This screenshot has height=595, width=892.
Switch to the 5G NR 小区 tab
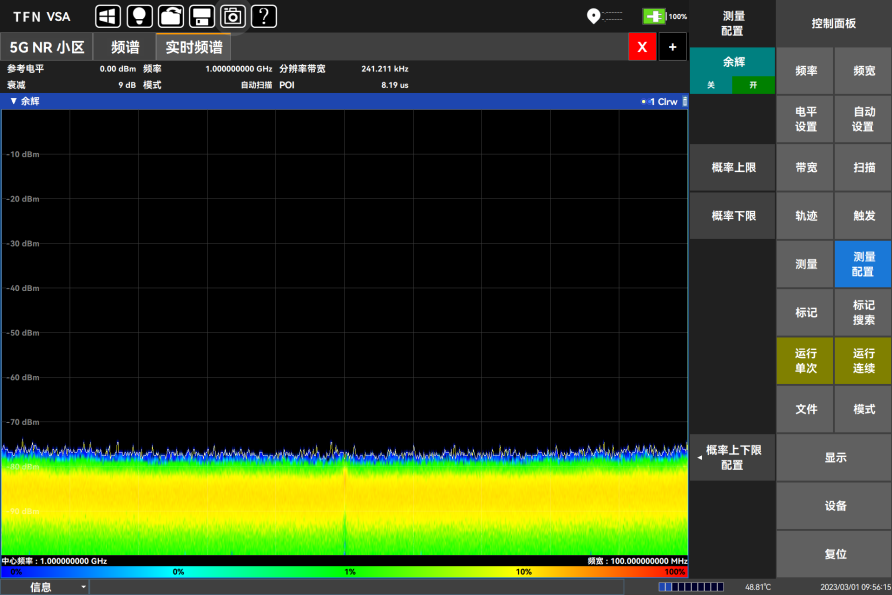[x=47, y=47]
